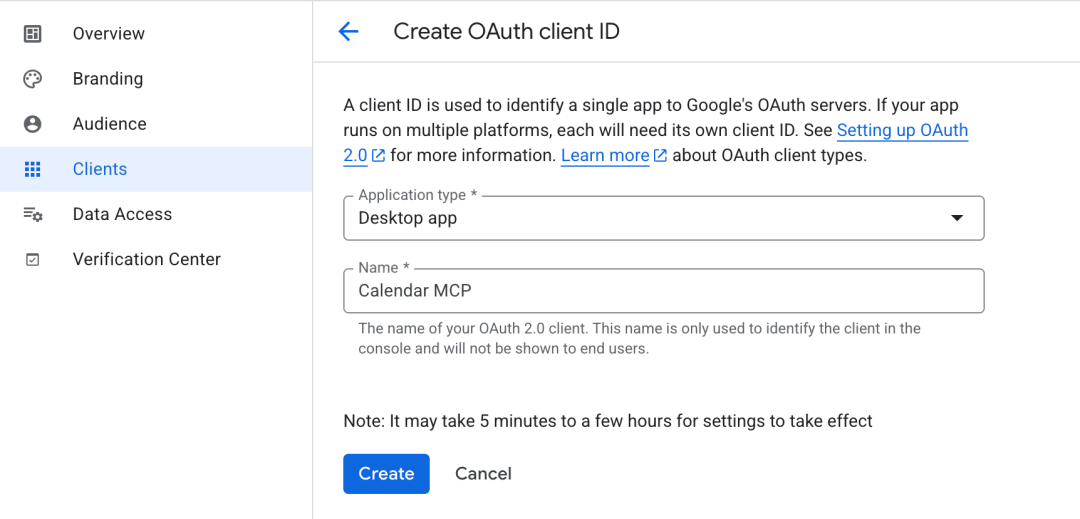
Task: Click the dropdown arrow beside Desktop app
Action: 956,218
